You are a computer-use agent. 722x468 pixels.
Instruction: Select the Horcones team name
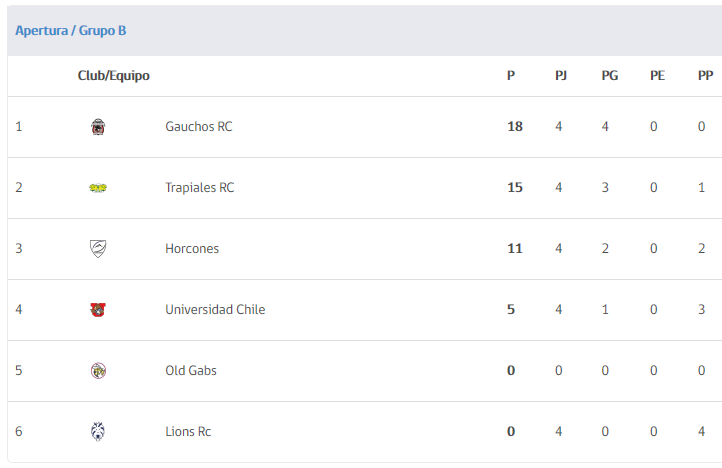click(192, 249)
